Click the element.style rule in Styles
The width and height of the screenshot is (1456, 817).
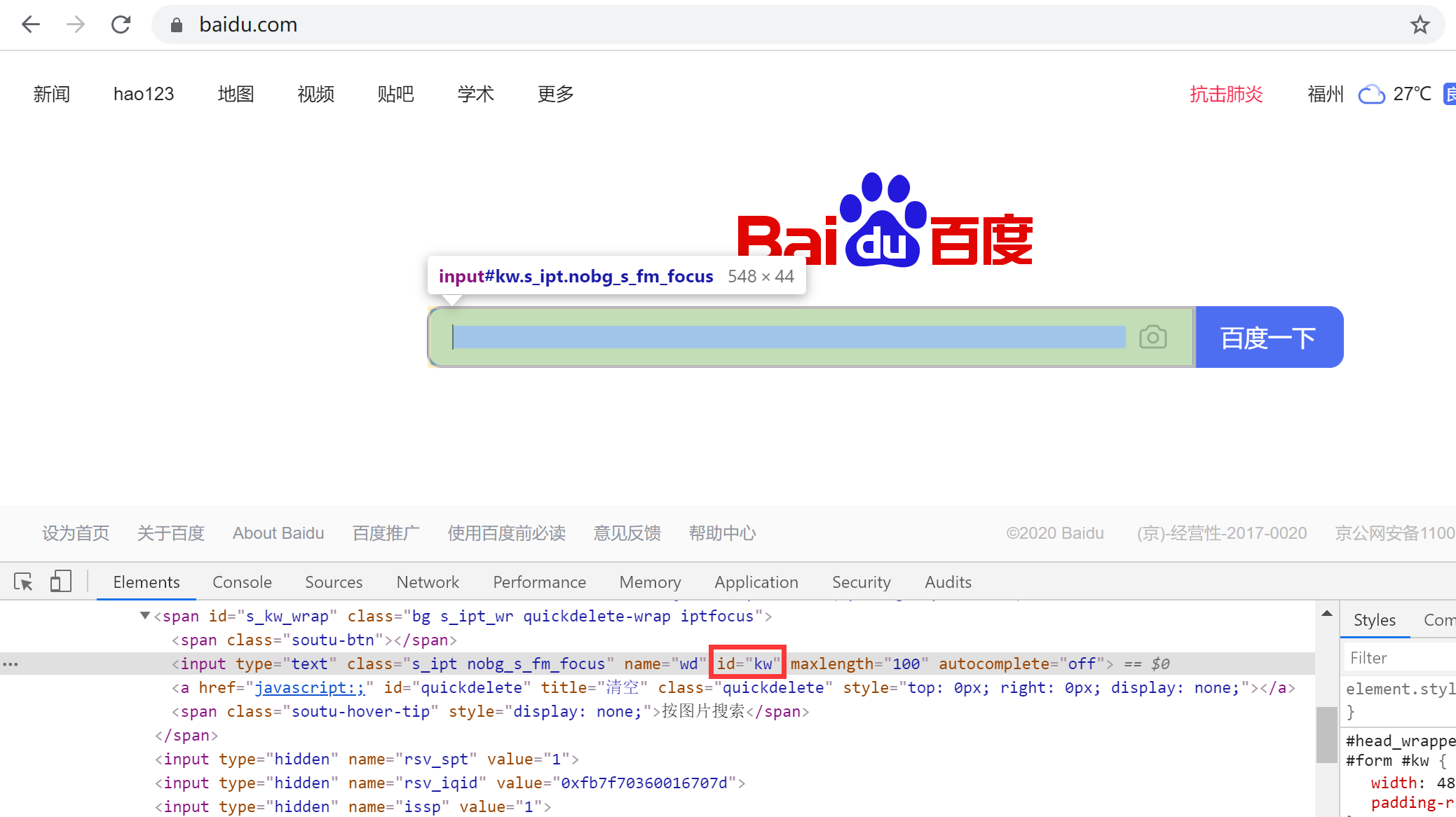[x=1400, y=689]
